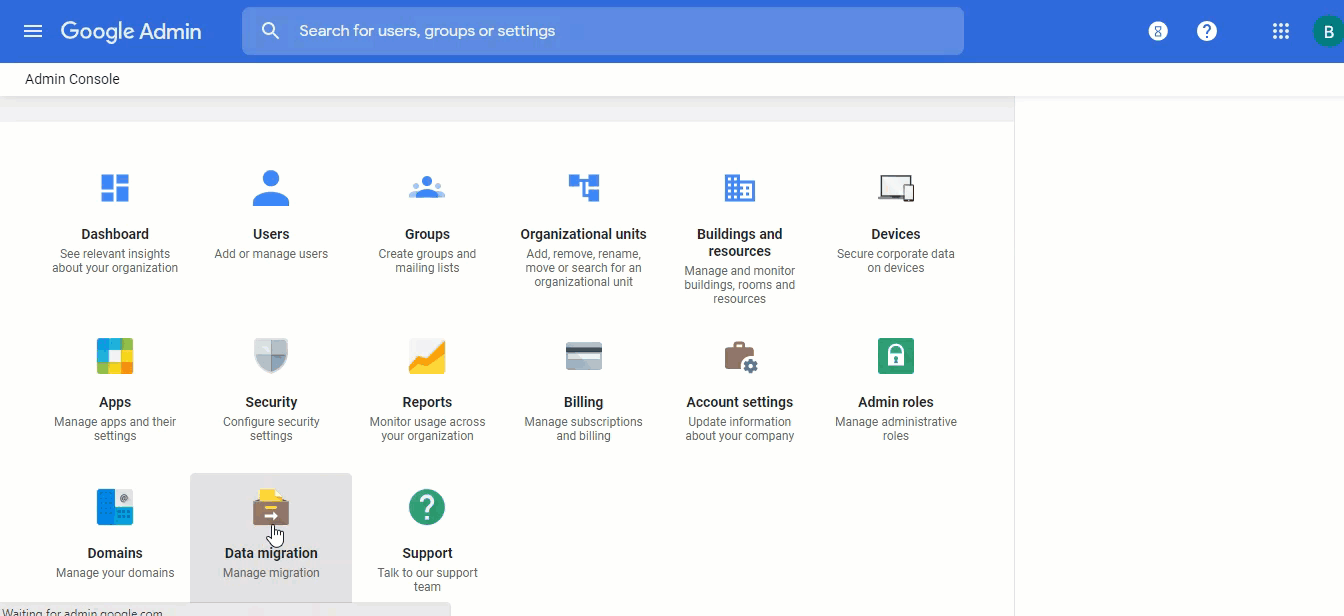Image resolution: width=1344 pixels, height=616 pixels.
Task: Open the main hamburger menu
Action: pyautogui.click(x=33, y=31)
